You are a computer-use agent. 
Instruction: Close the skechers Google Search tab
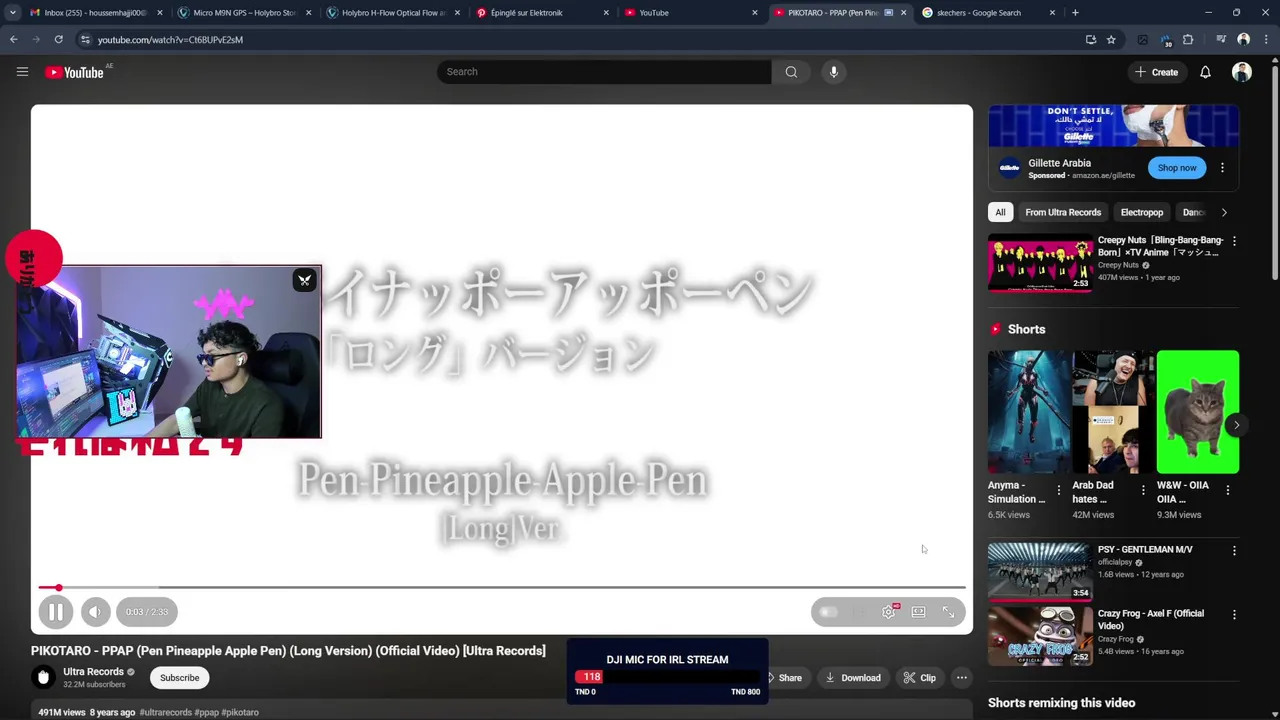tap(1052, 13)
